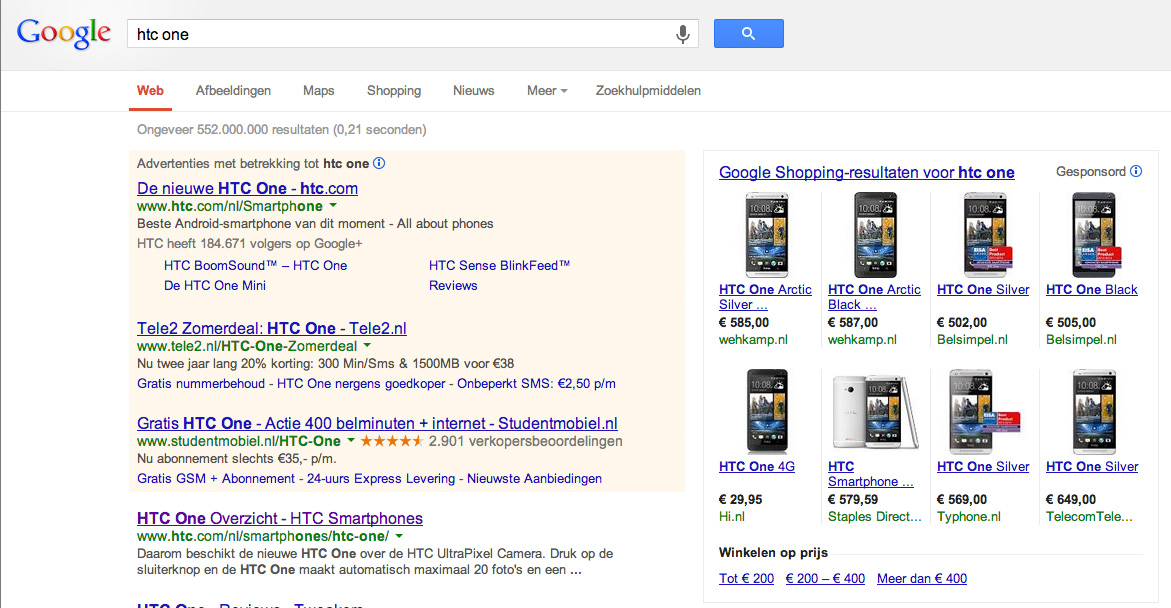Open dropdown arrow beside tele2.nl HTC-One-Zomerdeal URL
1171x608 pixels.
click(x=367, y=346)
